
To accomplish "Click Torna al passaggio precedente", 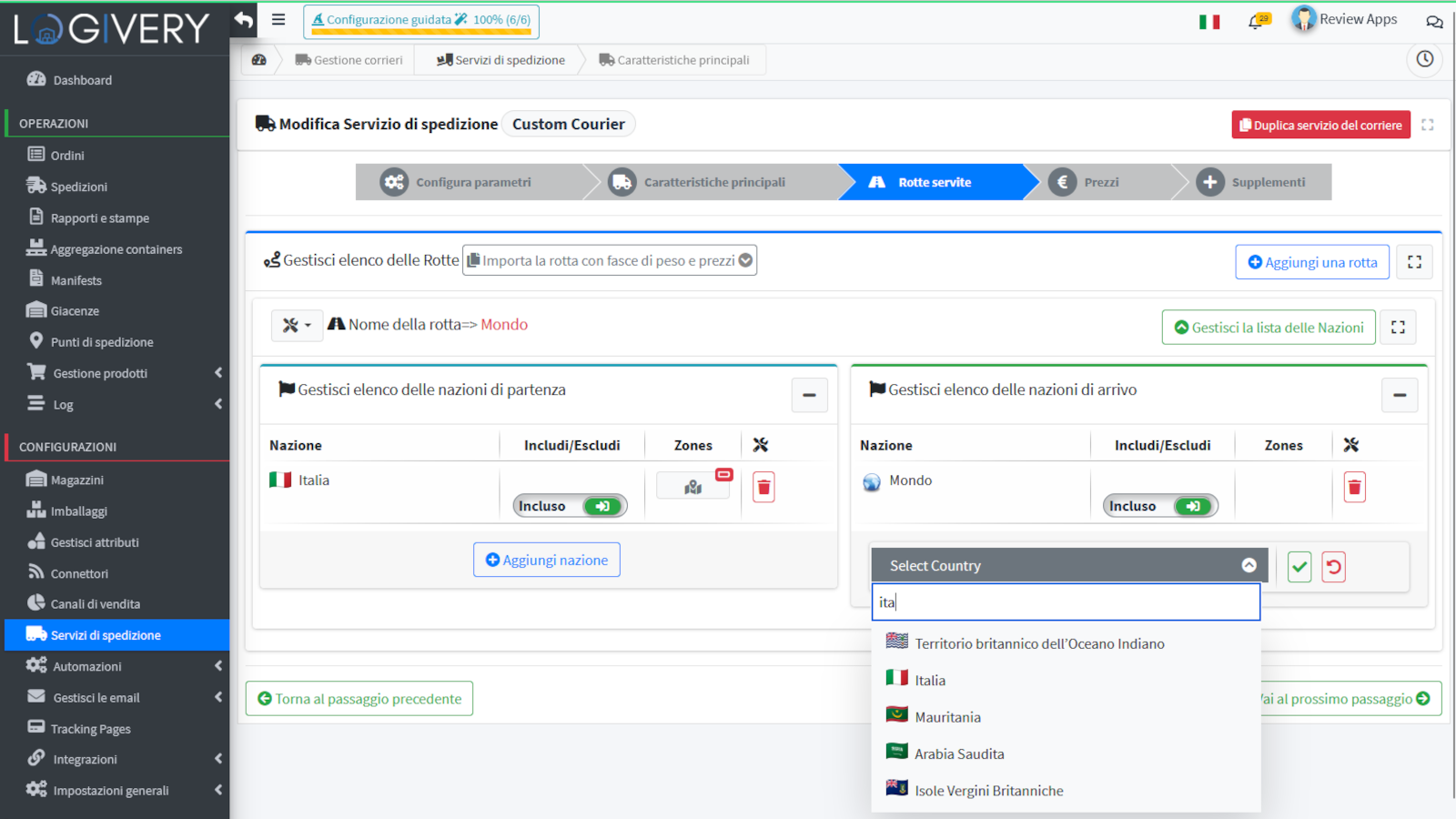I will point(359,699).
